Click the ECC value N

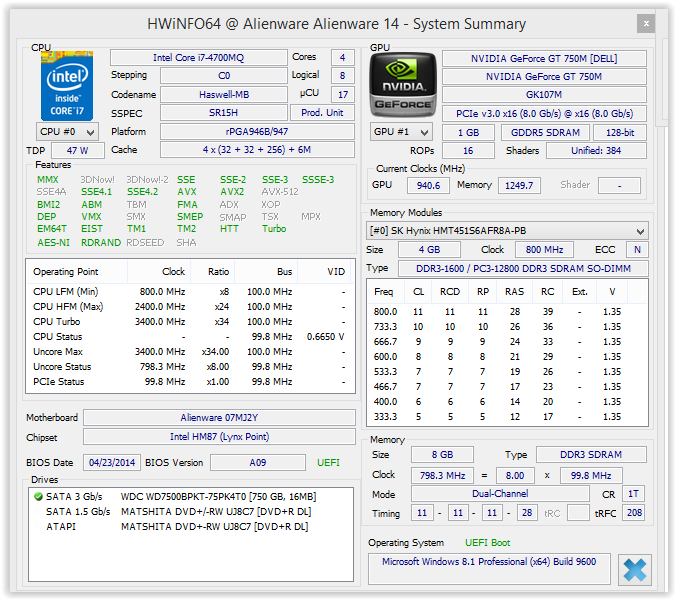637,250
